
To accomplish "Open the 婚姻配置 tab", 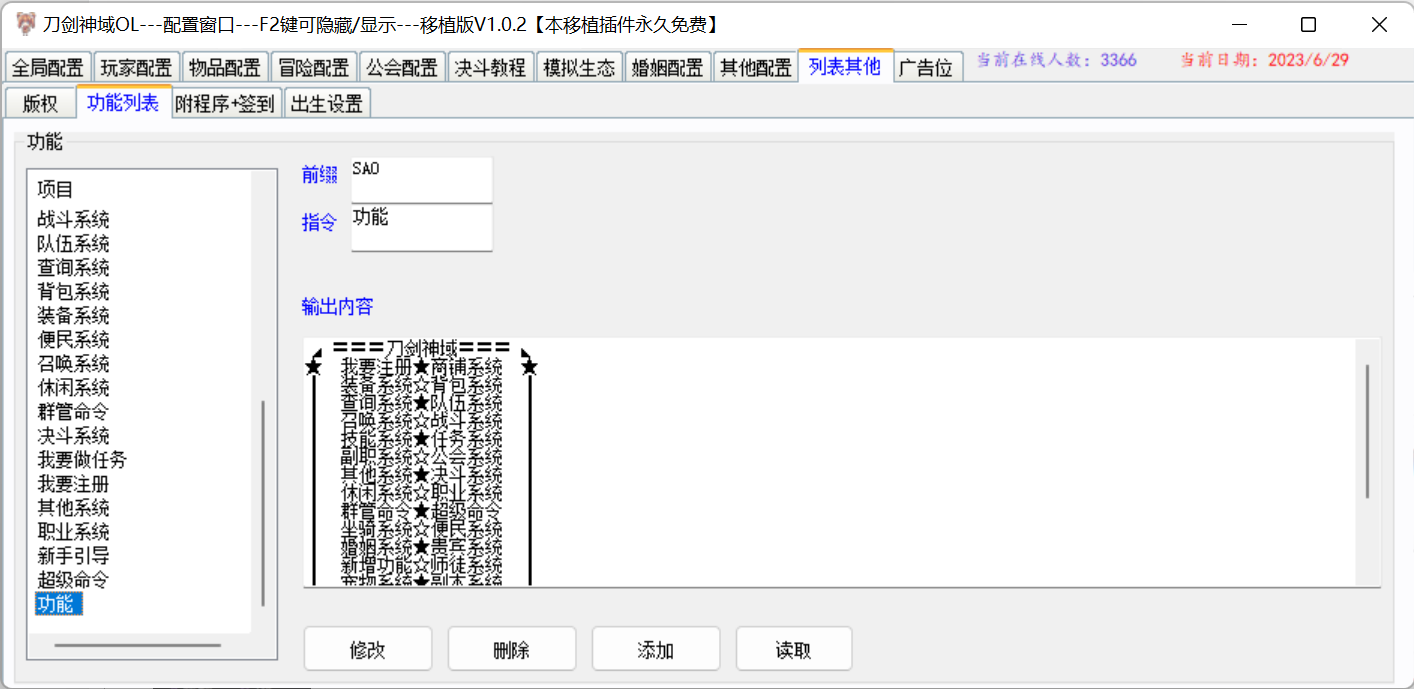I will 668,67.
